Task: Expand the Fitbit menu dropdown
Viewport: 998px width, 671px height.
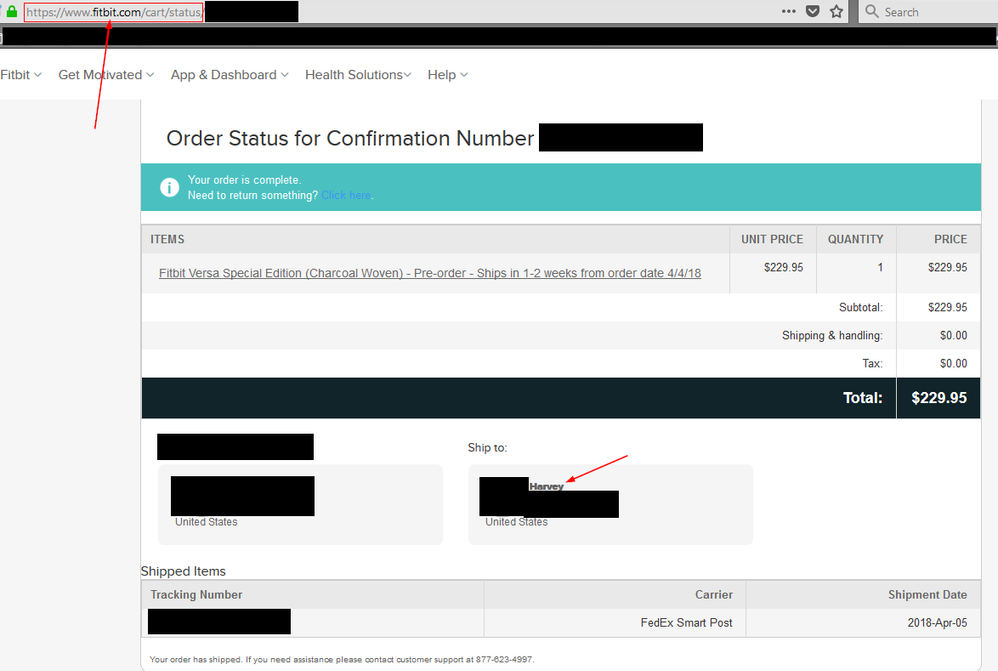Action: coord(20,74)
